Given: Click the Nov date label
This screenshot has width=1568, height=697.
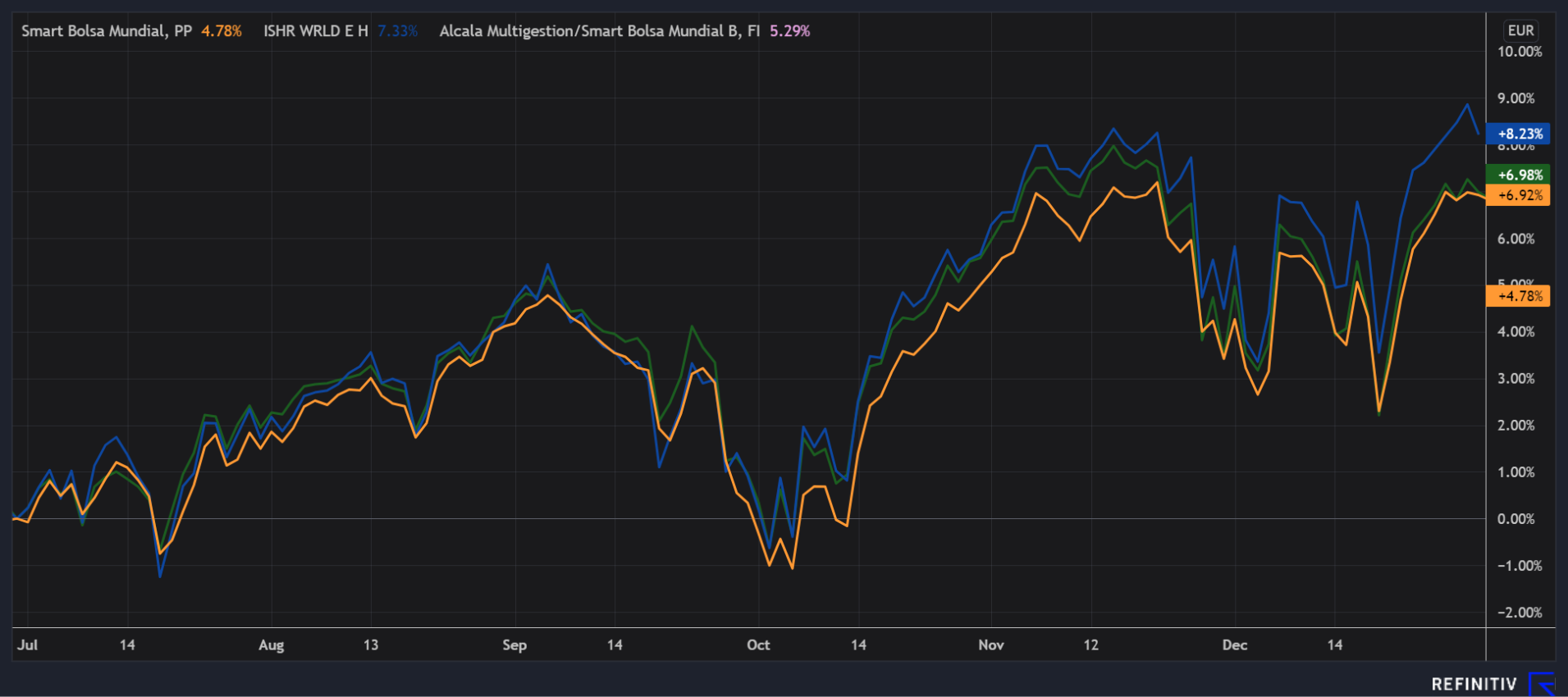Looking at the screenshot, I should 991,645.
